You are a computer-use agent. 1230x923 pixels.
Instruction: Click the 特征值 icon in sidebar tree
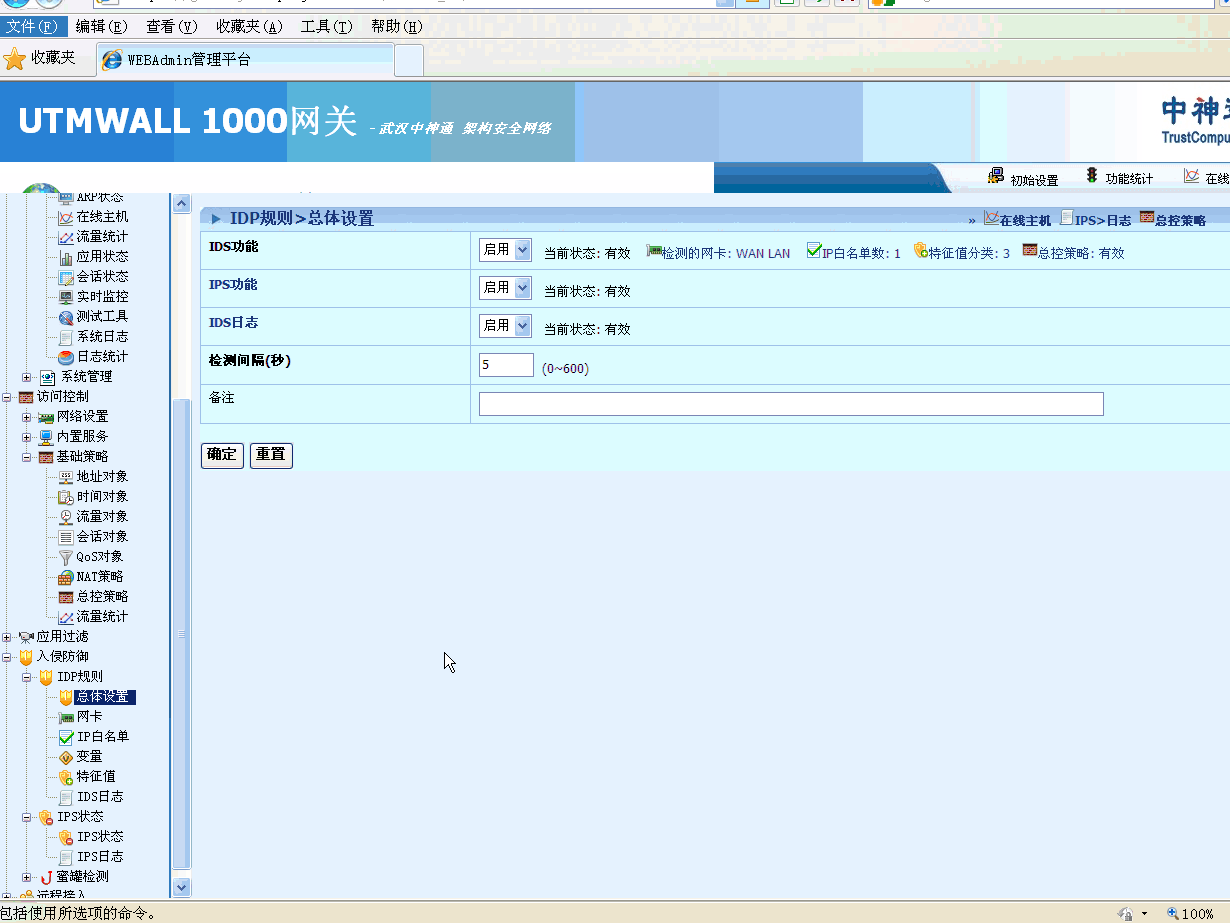(x=66, y=777)
